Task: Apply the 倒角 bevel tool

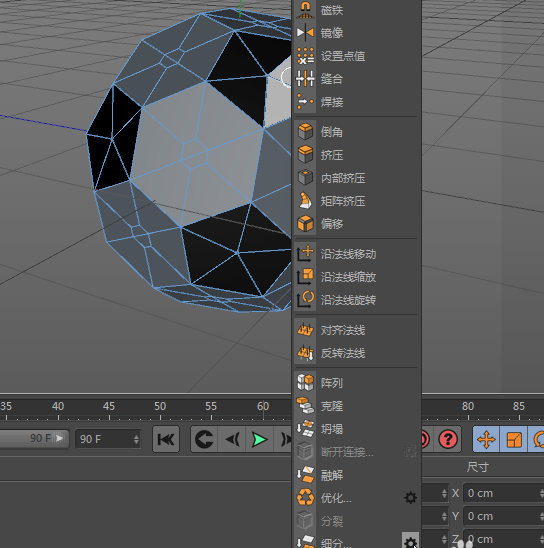Action: click(x=356, y=132)
